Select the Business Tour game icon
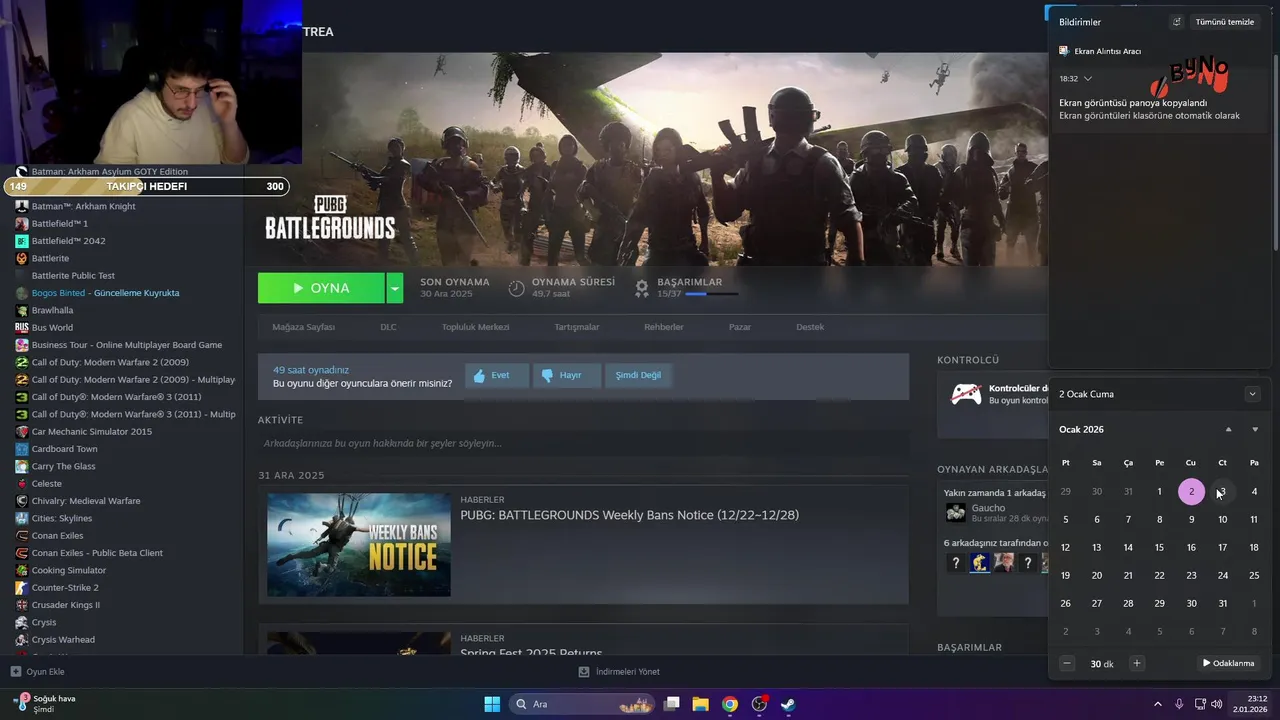The height and width of the screenshot is (720, 1280). point(22,345)
